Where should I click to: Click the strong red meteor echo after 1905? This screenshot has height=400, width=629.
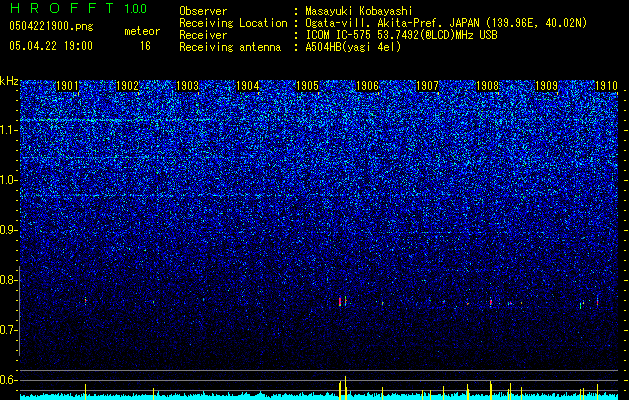[340, 302]
